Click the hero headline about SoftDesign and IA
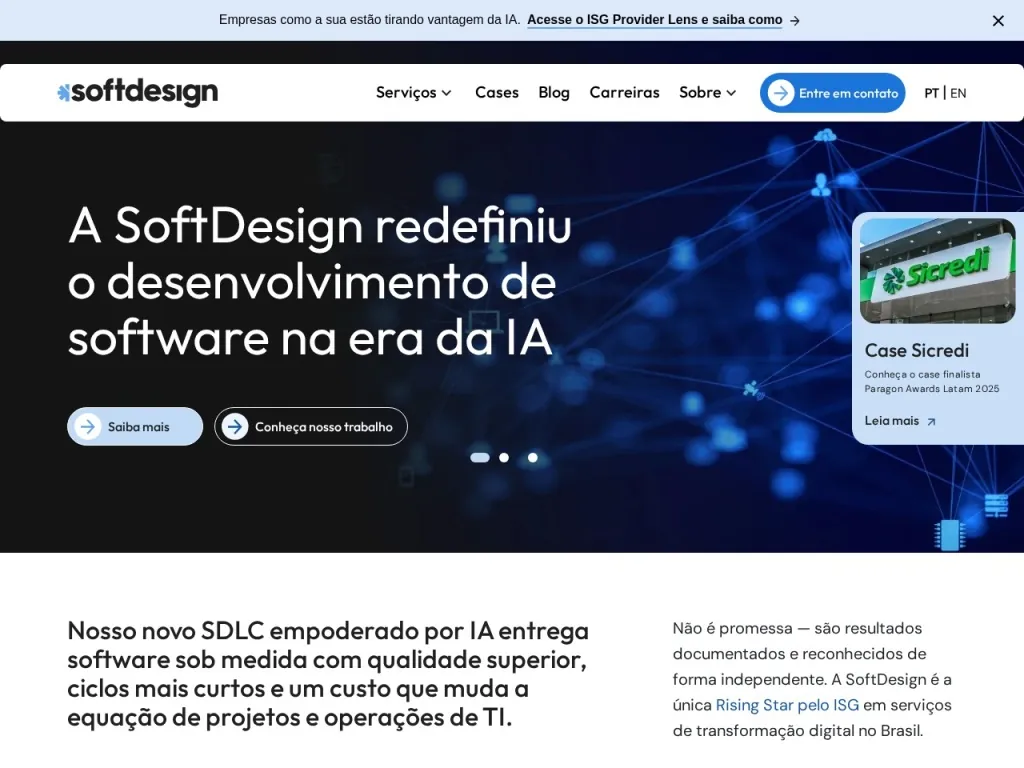 coord(319,281)
